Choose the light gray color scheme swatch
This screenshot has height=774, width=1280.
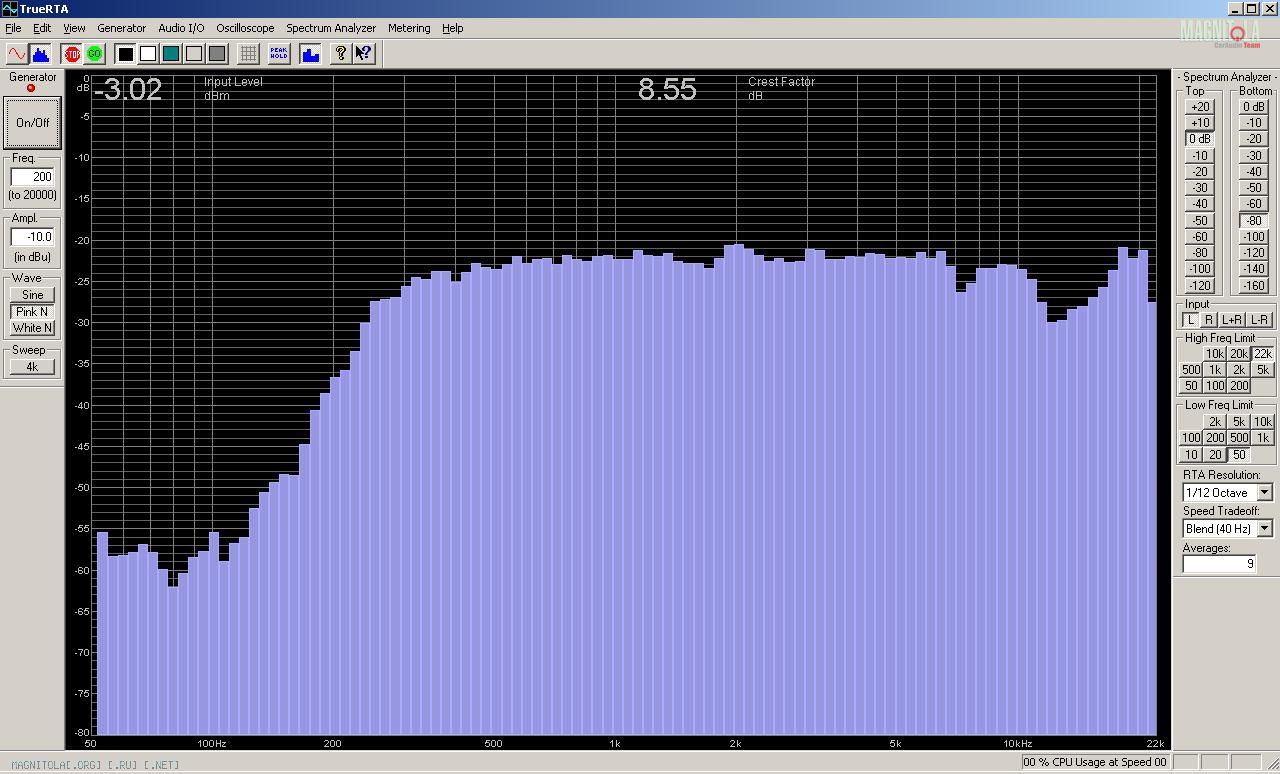point(194,54)
